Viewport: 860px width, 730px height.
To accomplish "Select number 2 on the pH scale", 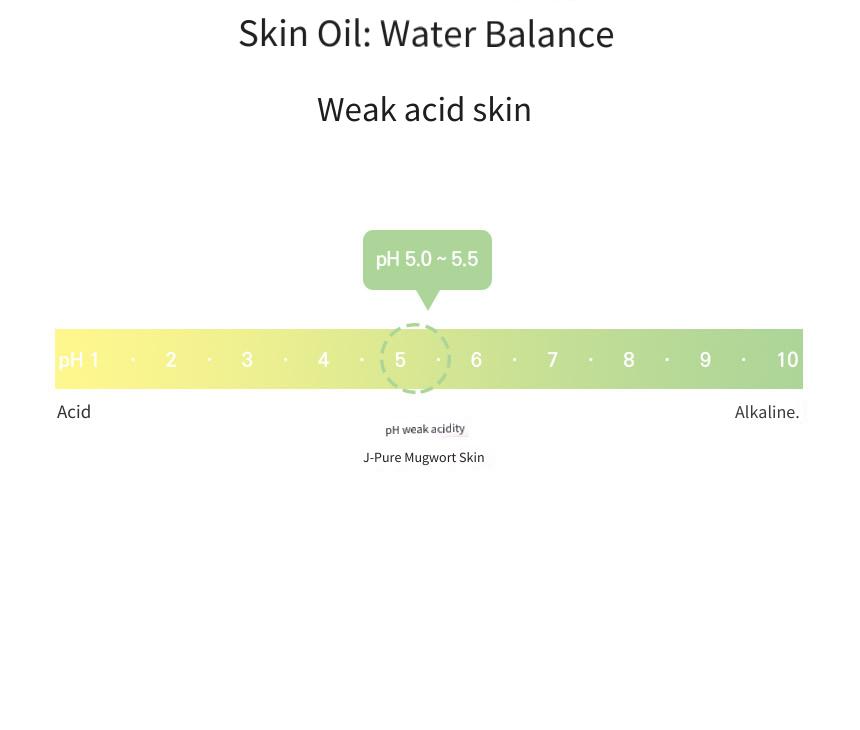I will coord(171,360).
